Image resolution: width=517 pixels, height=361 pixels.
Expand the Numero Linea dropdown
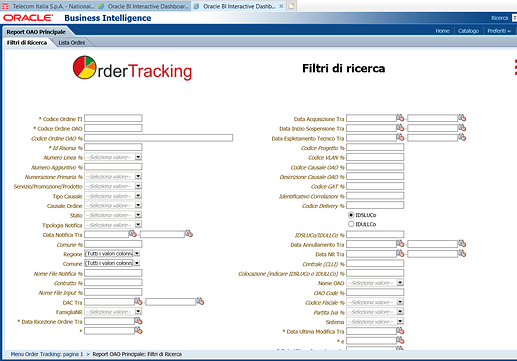point(138,157)
